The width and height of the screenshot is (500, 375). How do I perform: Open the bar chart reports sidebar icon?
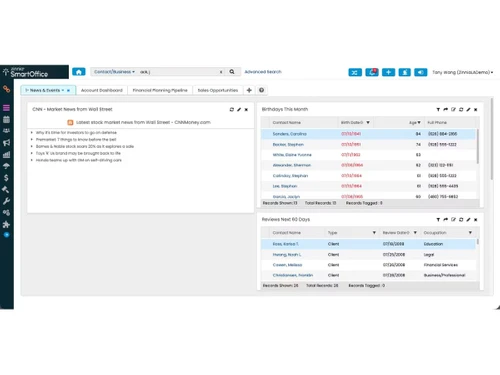click(6, 154)
